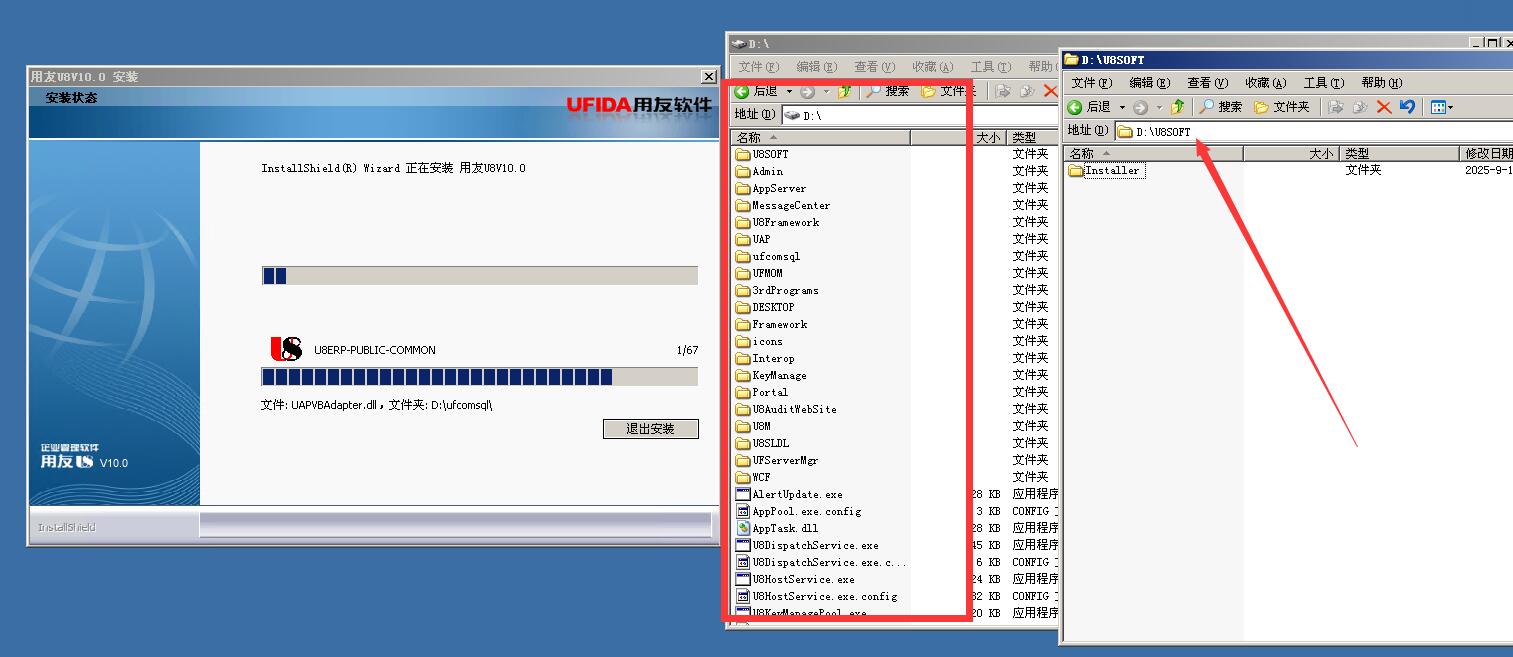Sort by 类型 column in the D:\ window

click(x=1032, y=137)
